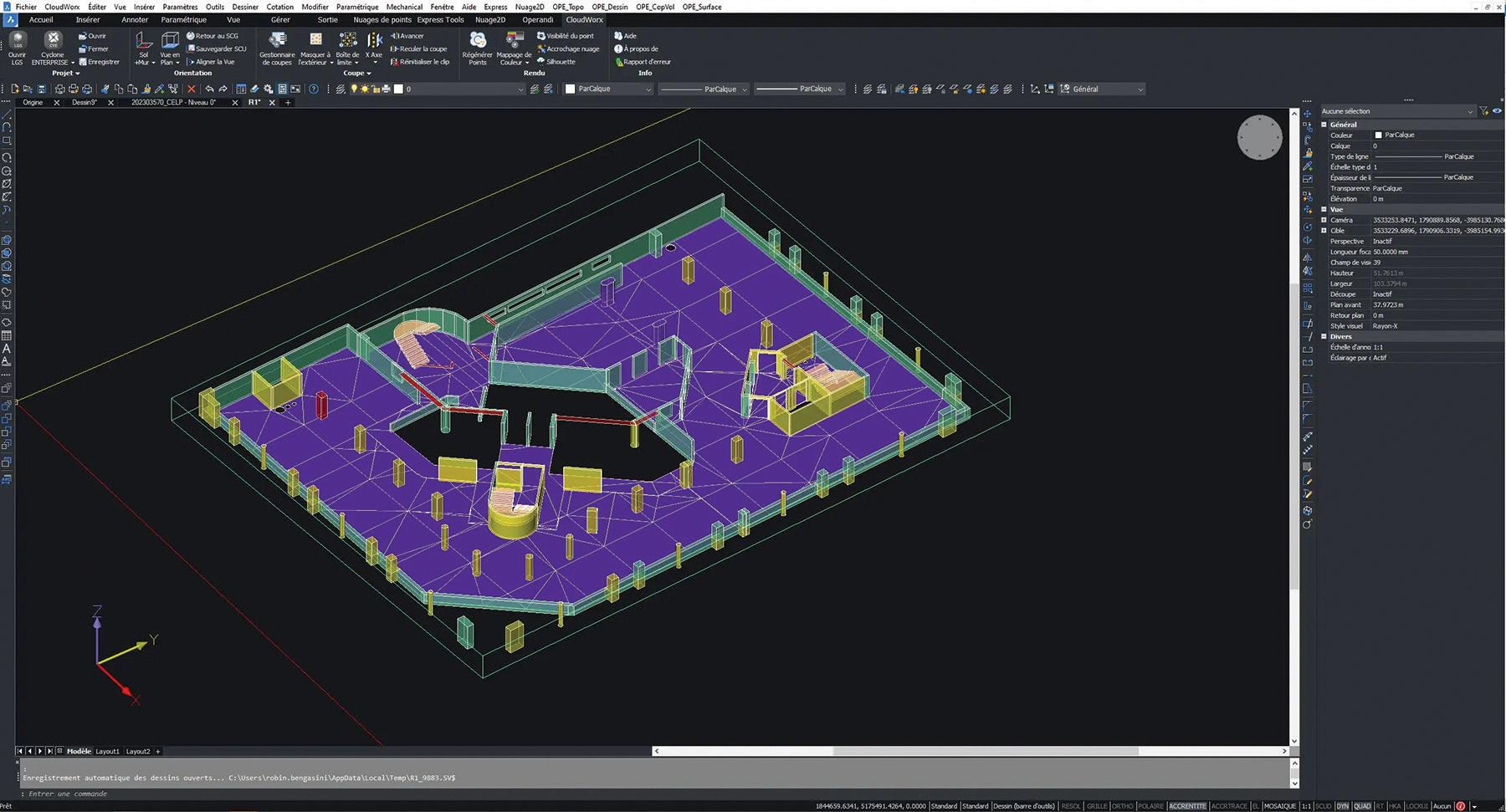Screen dimensions: 1506x812
Task: Expand the Caméra property row
Action: pyautogui.click(x=1324, y=220)
